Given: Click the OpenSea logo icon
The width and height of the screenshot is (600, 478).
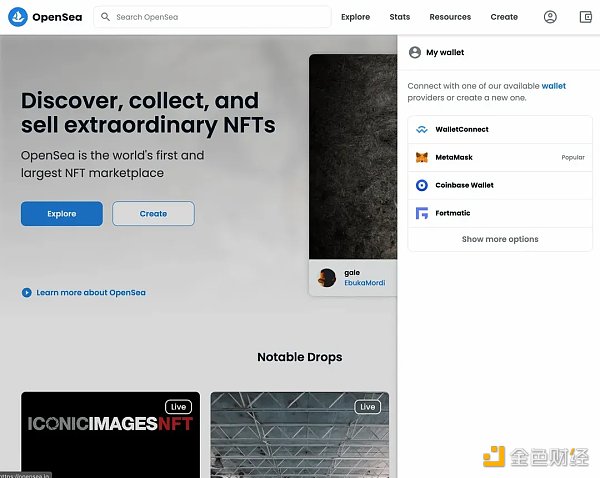Looking at the screenshot, I should (17, 17).
